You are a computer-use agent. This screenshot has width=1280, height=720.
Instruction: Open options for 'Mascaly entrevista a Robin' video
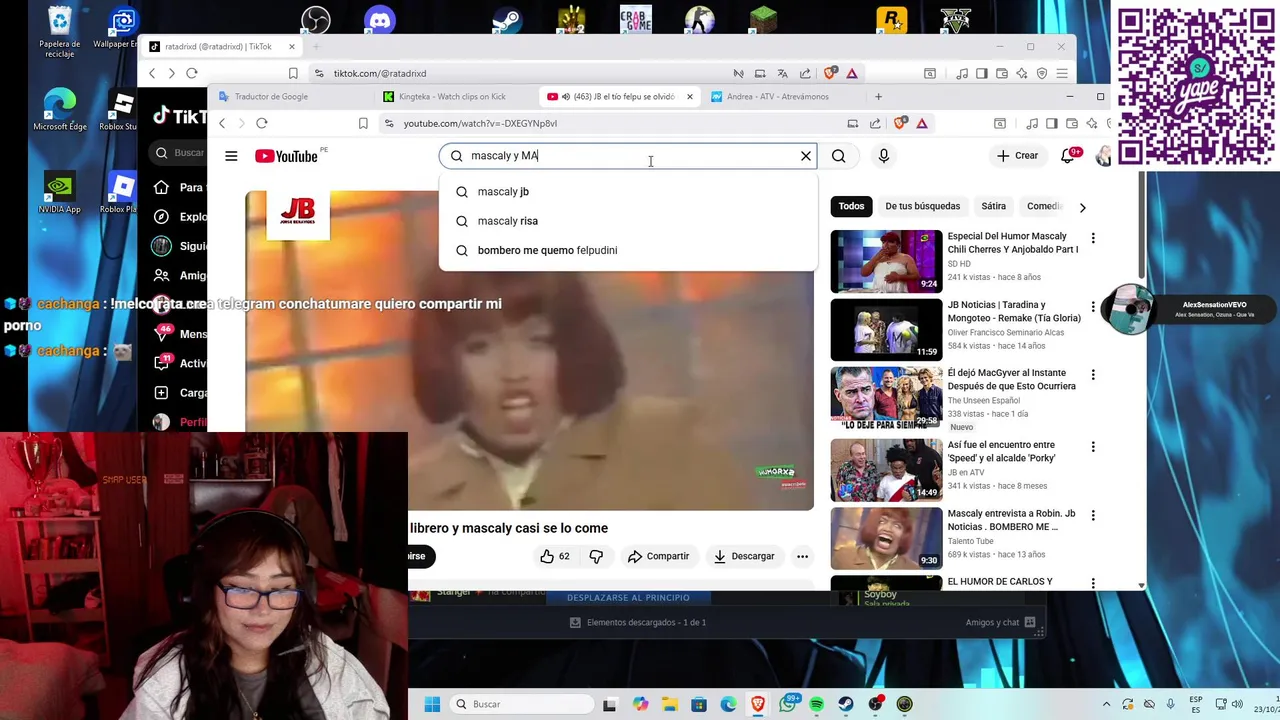1093,515
